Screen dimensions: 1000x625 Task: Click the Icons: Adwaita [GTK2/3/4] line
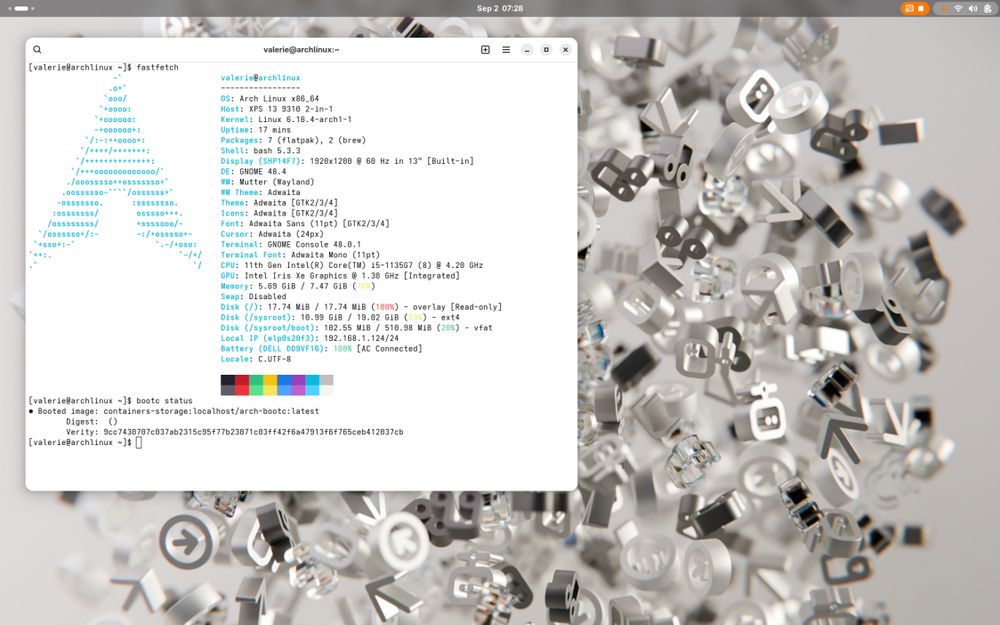(x=279, y=213)
